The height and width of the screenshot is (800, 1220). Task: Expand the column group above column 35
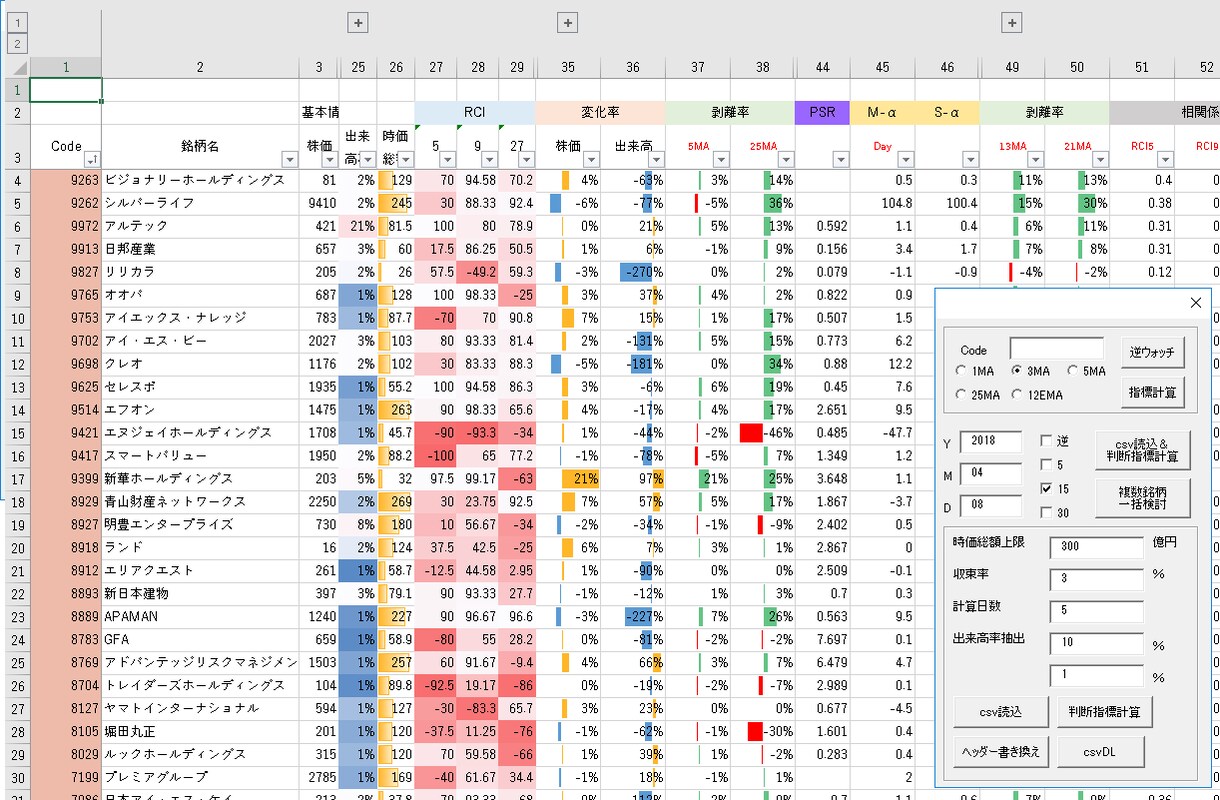coord(567,23)
